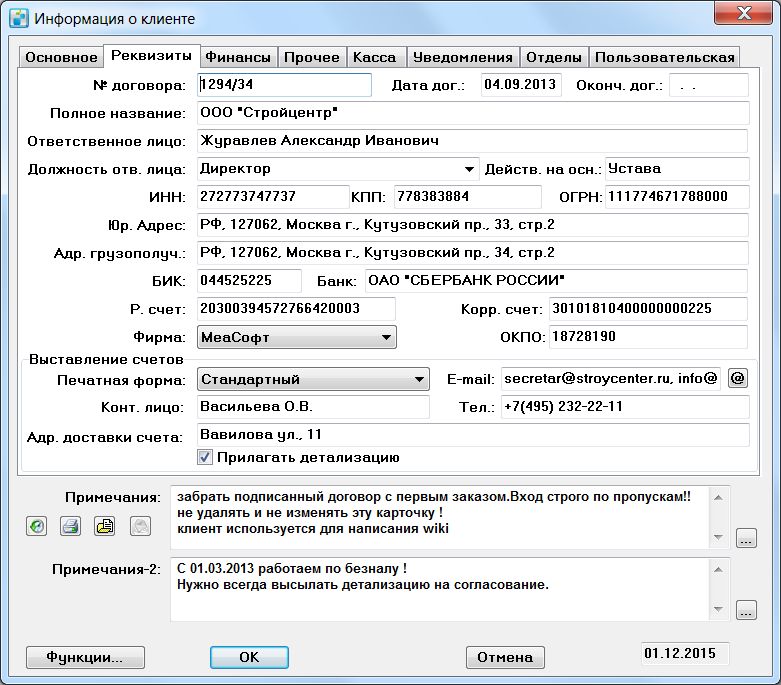Viewport: 781px width, 685px height.
Task: Click the yellow folder with document icon
Action: pyautogui.click(x=105, y=526)
